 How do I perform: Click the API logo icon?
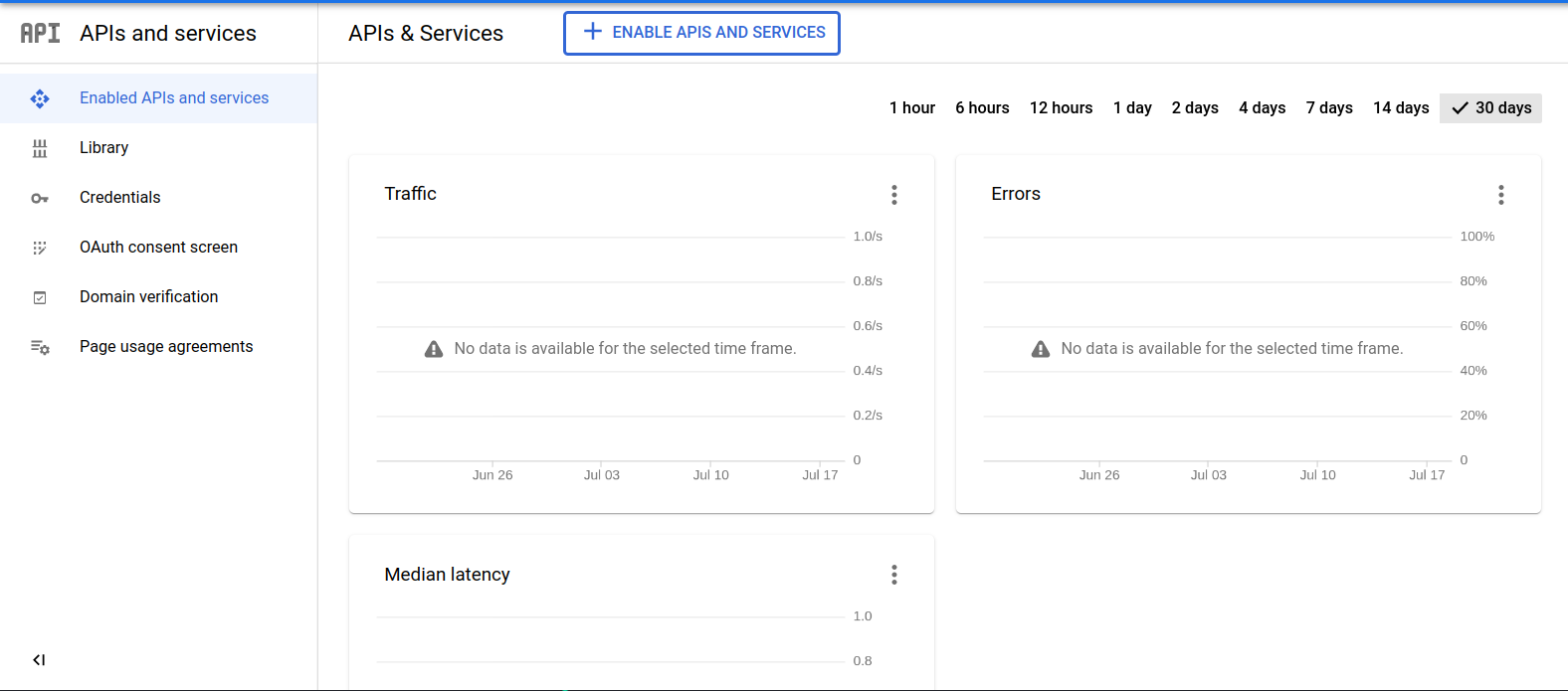click(40, 33)
